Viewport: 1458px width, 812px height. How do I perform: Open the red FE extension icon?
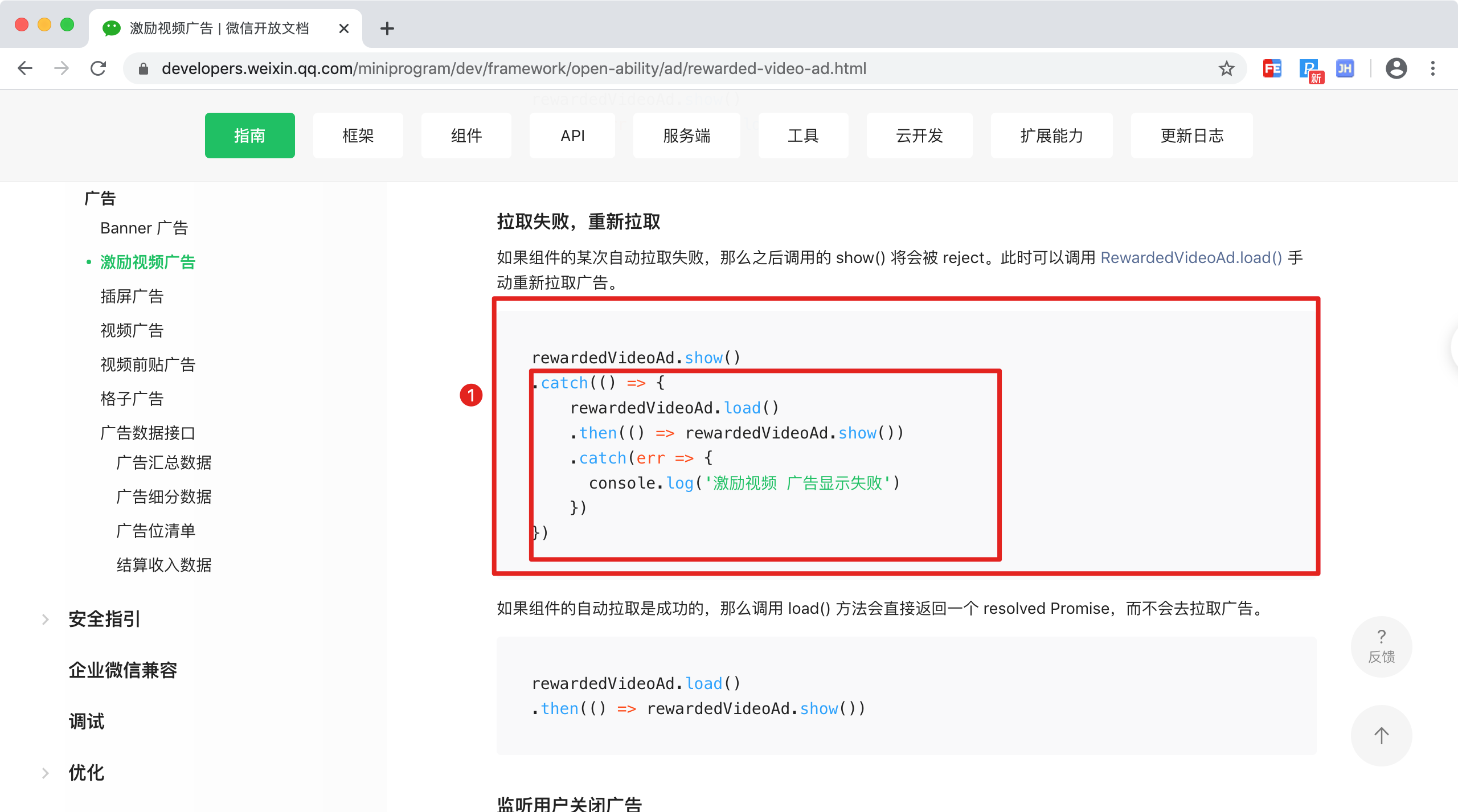click(1272, 69)
